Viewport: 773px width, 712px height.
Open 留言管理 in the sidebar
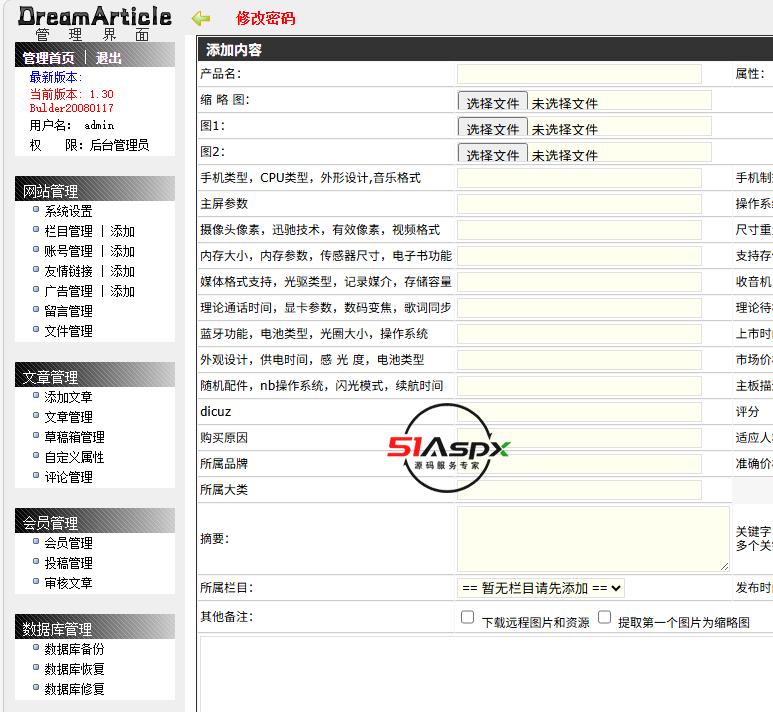pyautogui.click(x=69, y=311)
